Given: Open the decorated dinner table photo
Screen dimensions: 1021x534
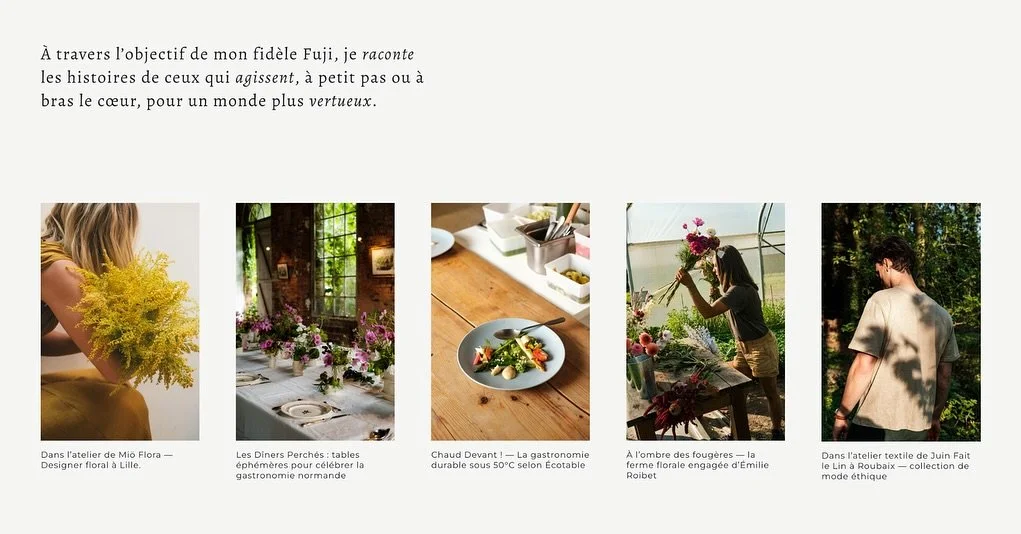Looking at the screenshot, I should pos(315,322).
